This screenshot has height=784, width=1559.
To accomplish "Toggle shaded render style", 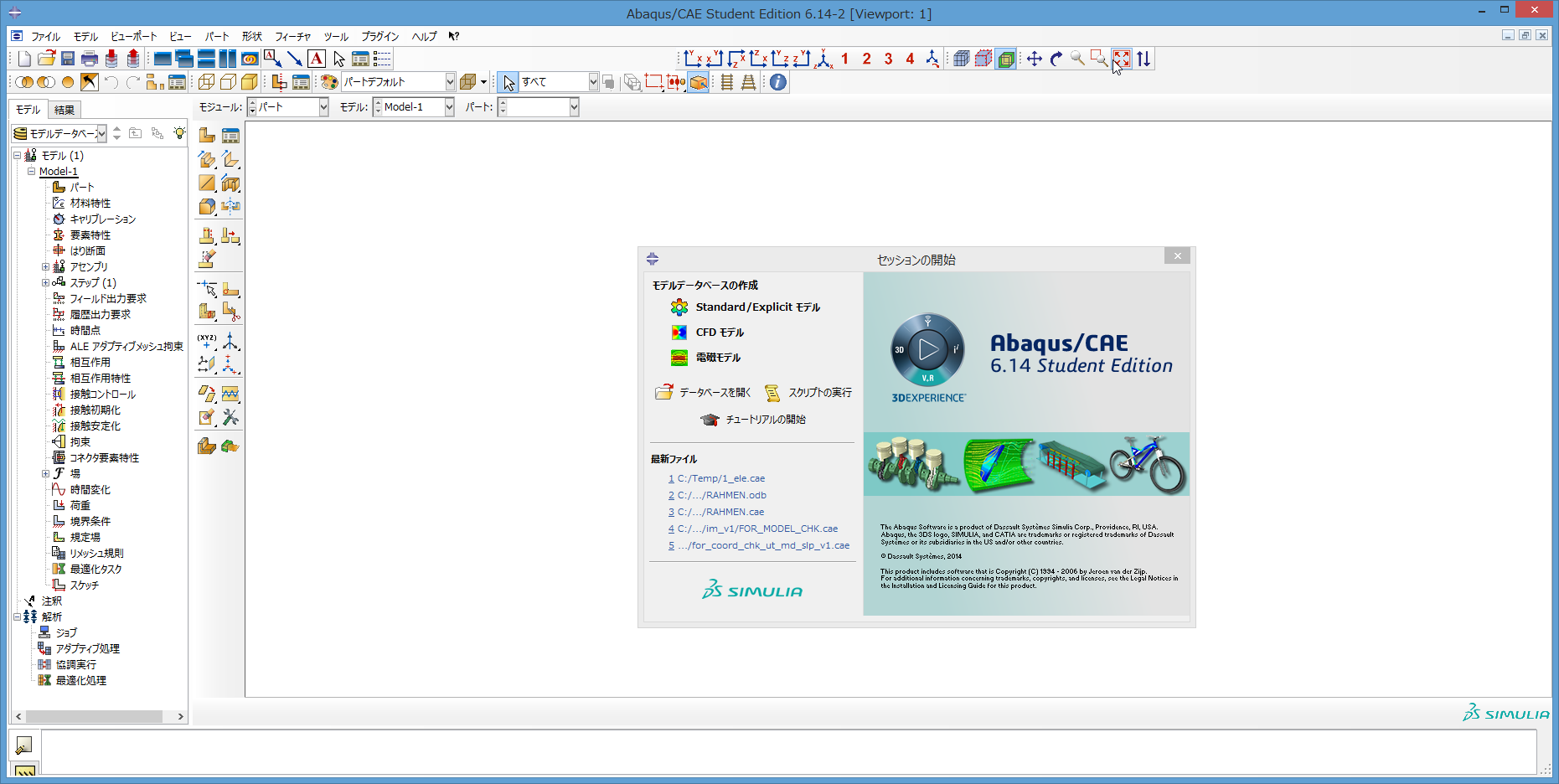I will pos(250,82).
